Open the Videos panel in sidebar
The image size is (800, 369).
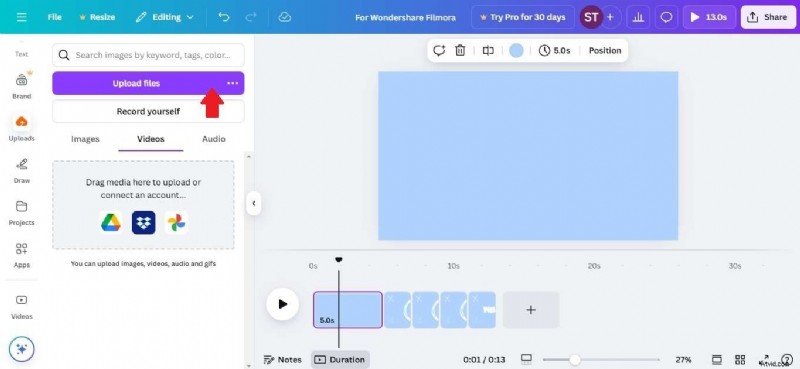pos(21,307)
